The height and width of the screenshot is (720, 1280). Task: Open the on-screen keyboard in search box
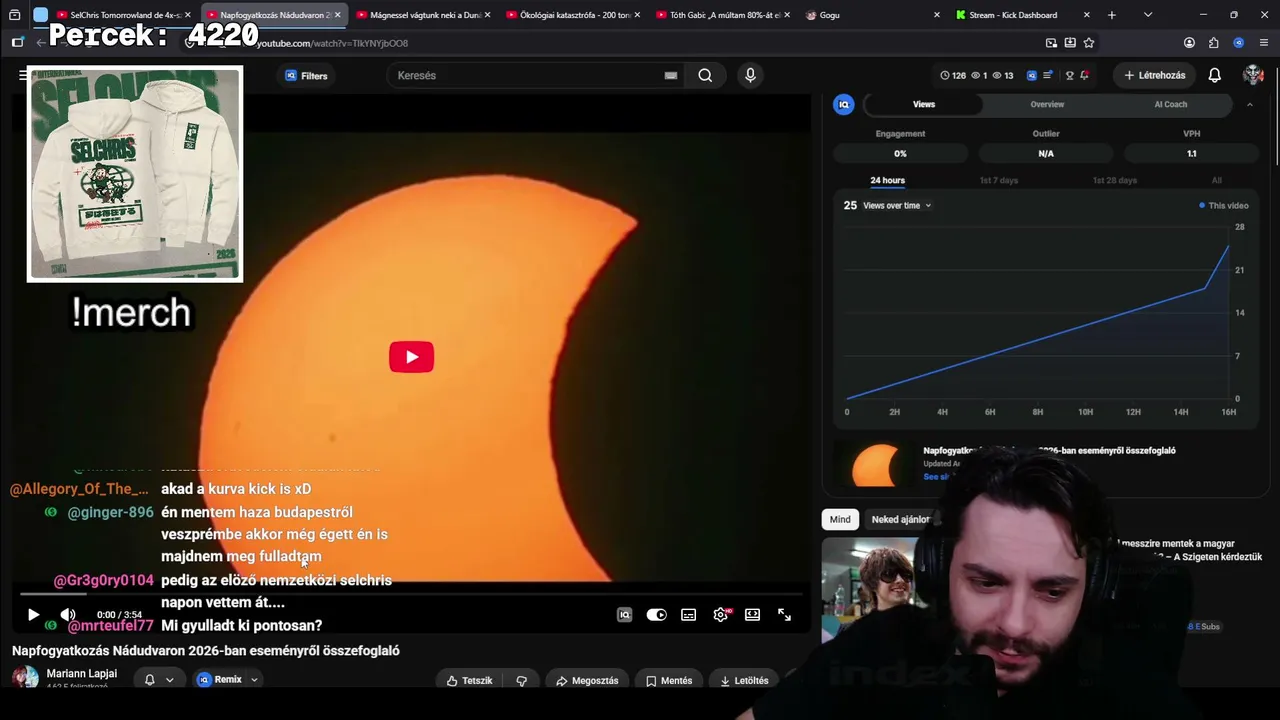point(671,75)
